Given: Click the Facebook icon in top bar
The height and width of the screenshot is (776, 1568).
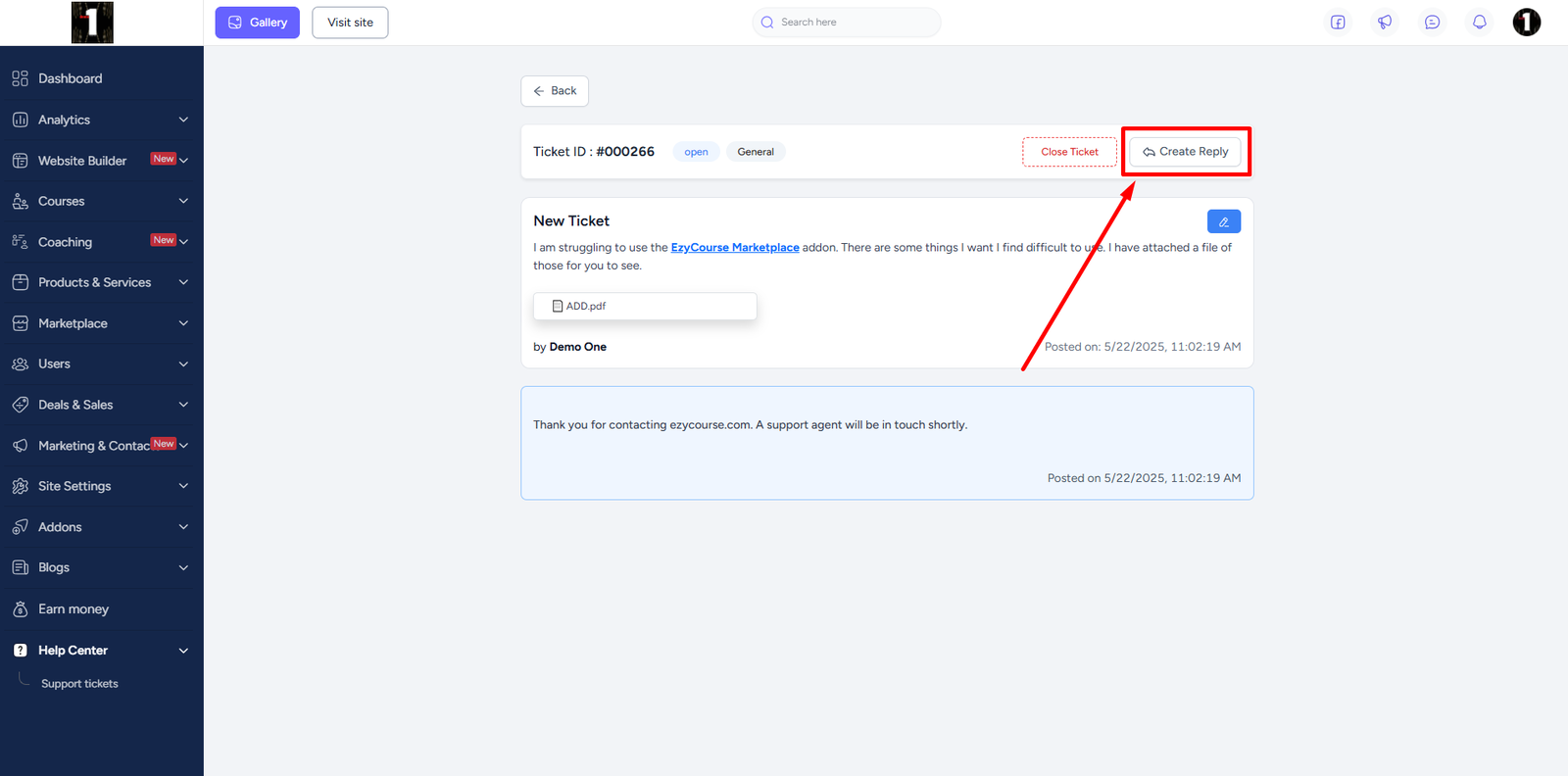Looking at the screenshot, I should (x=1338, y=23).
